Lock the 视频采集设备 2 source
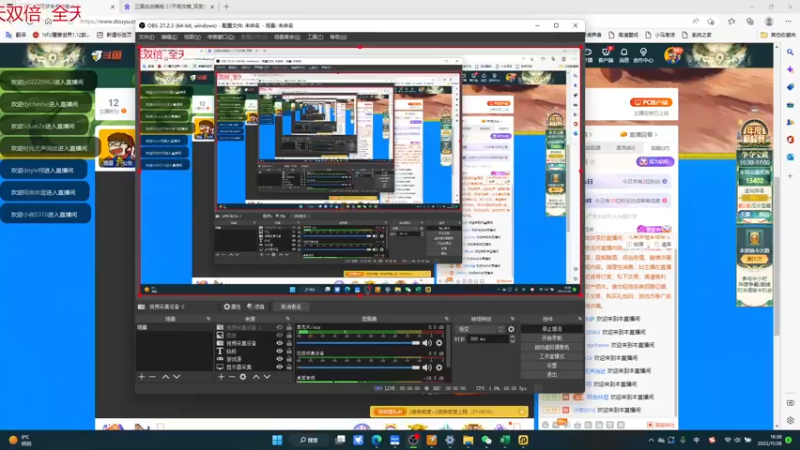The height and width of the screenshot is (450, 800). [289, 328]
